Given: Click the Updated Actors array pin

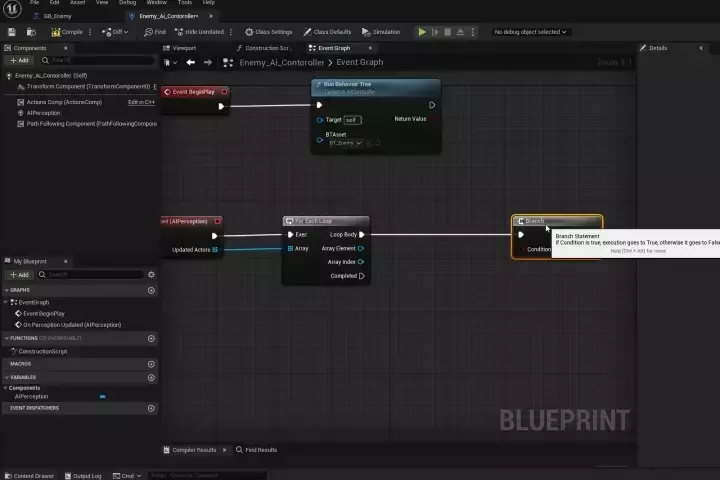Looking at the screenshot, I should [x=215, y=250].
